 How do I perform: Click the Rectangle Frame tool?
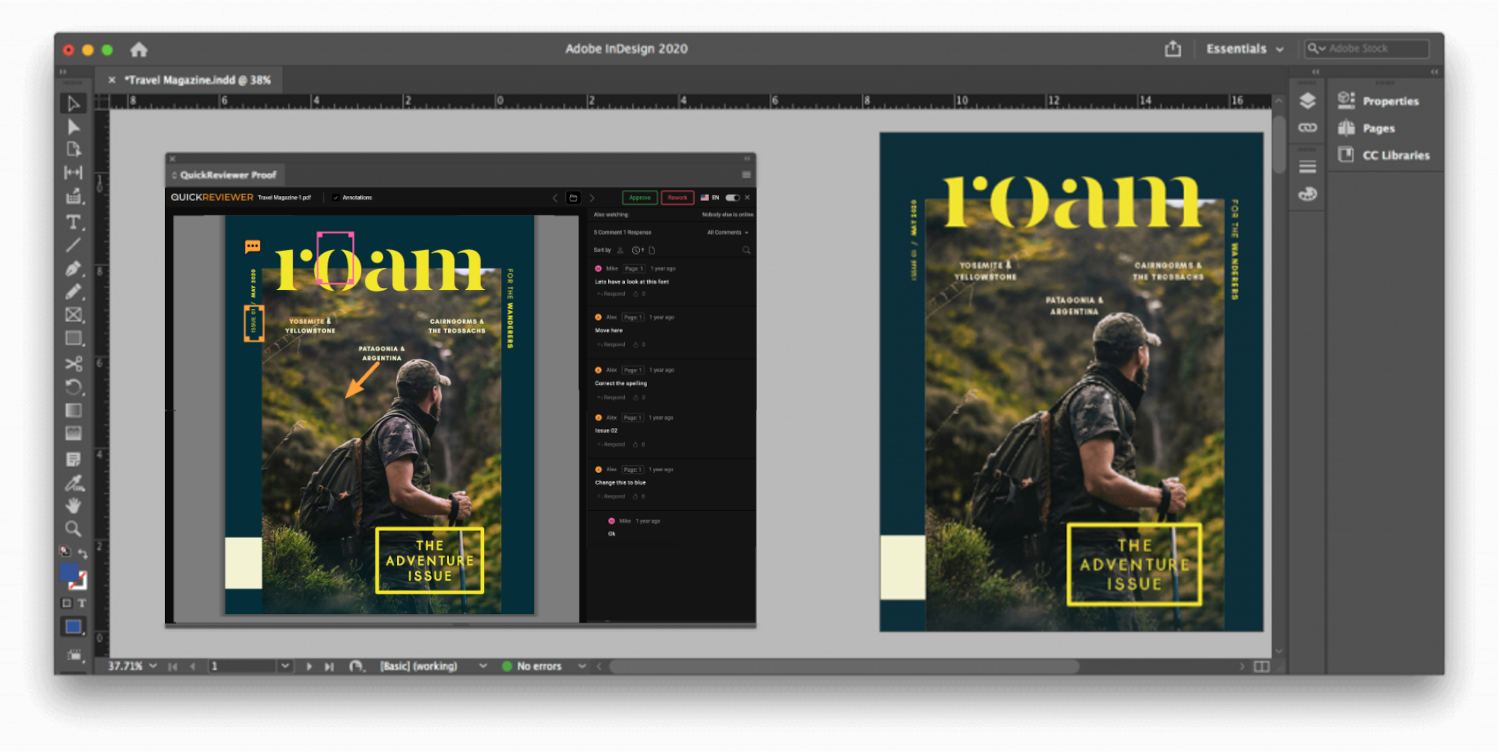(x=73, y=315)
